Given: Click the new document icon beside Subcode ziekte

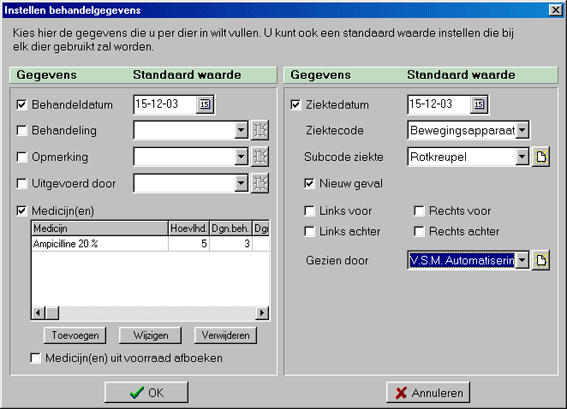Looking at the screenshot, I should coord(541,157).
